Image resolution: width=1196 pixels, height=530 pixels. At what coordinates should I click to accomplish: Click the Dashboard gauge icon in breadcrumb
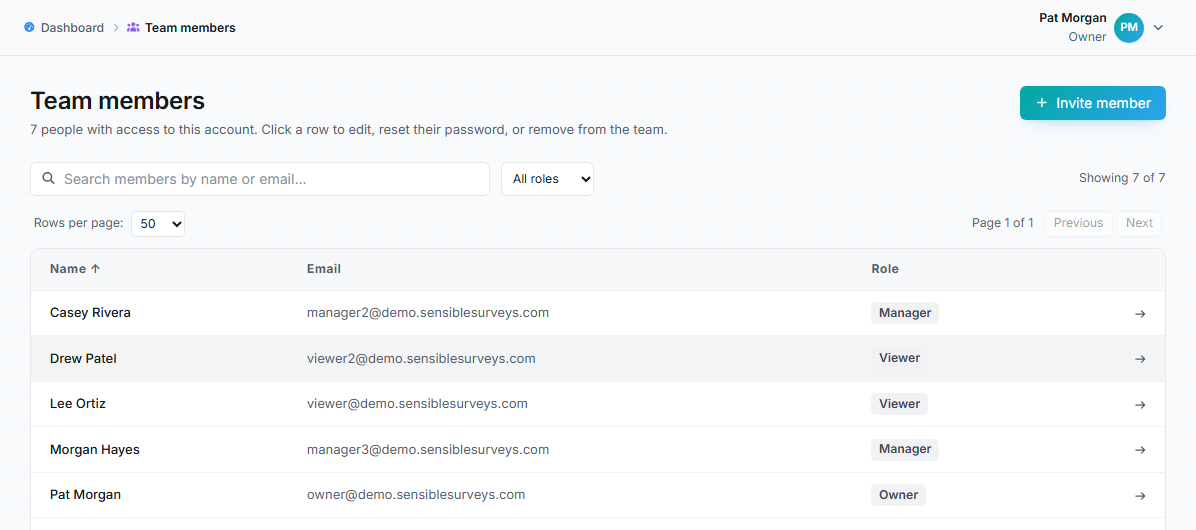pyautogui.click(x=30, y=27)
